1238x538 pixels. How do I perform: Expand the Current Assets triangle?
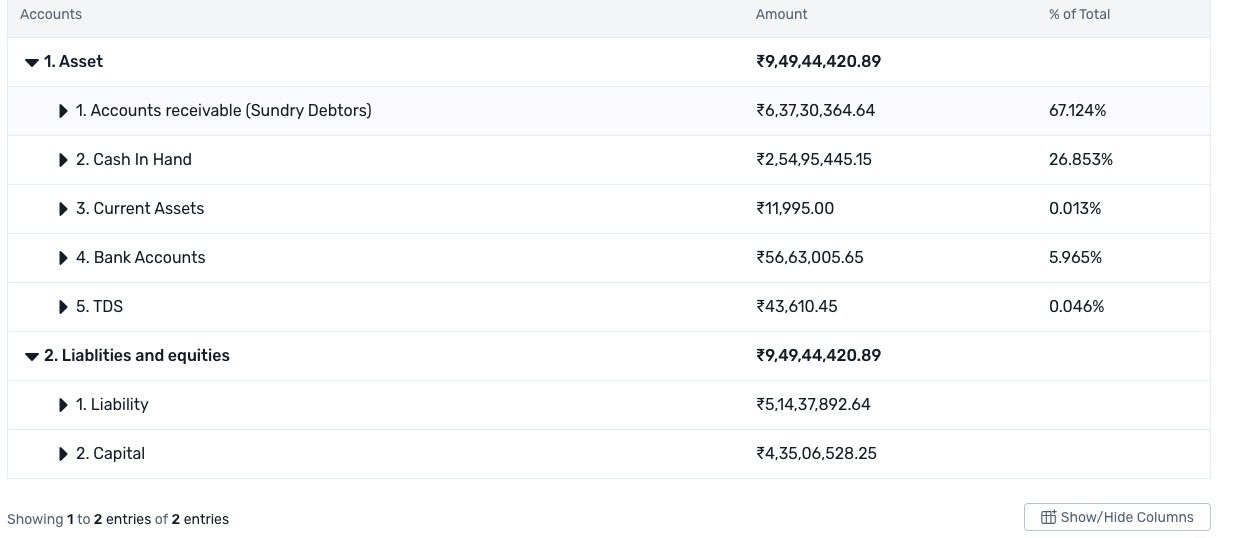pyautogui.click(x=64, y=209)
